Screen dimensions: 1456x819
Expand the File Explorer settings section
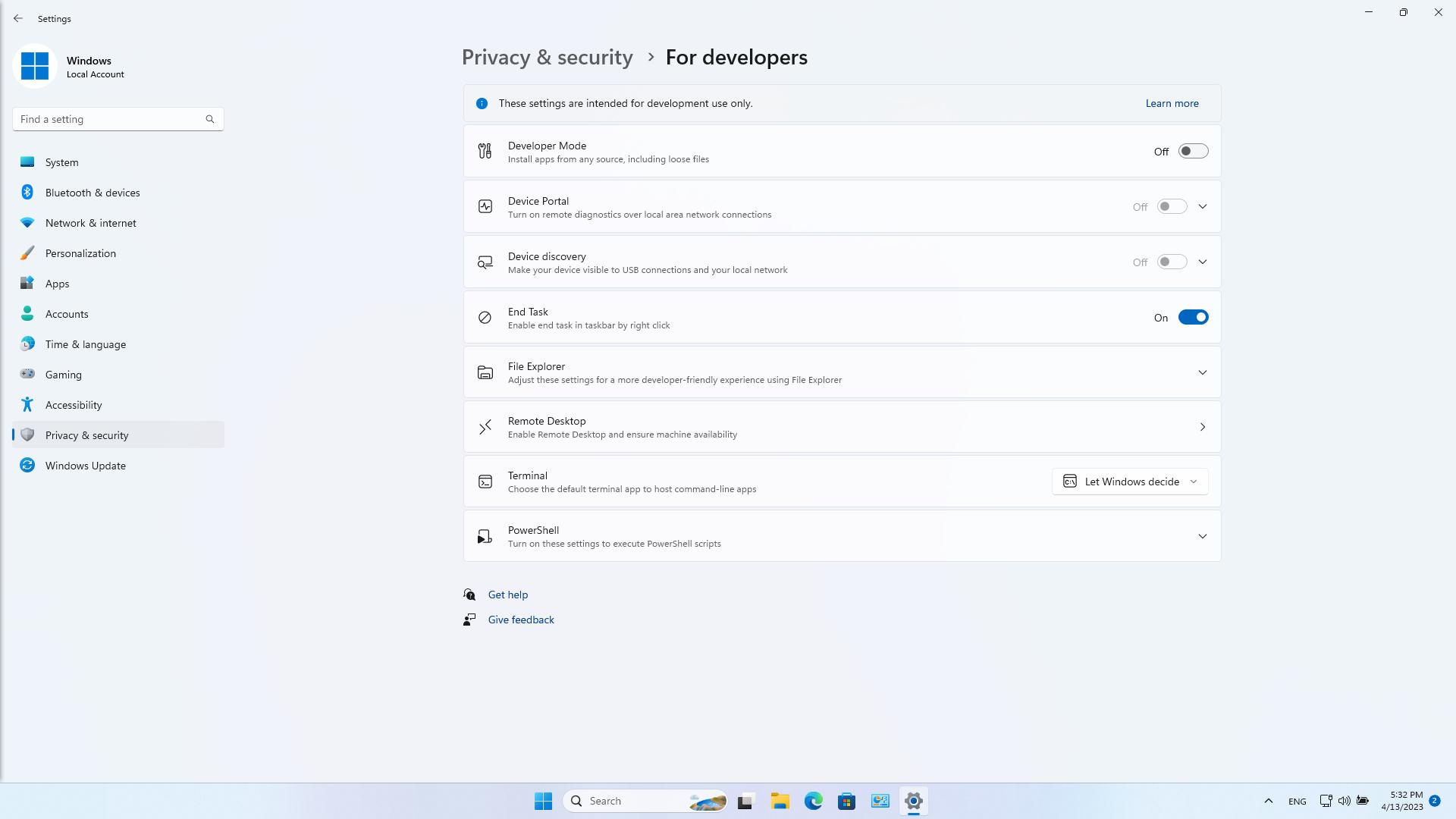(x=1202, y=372)
